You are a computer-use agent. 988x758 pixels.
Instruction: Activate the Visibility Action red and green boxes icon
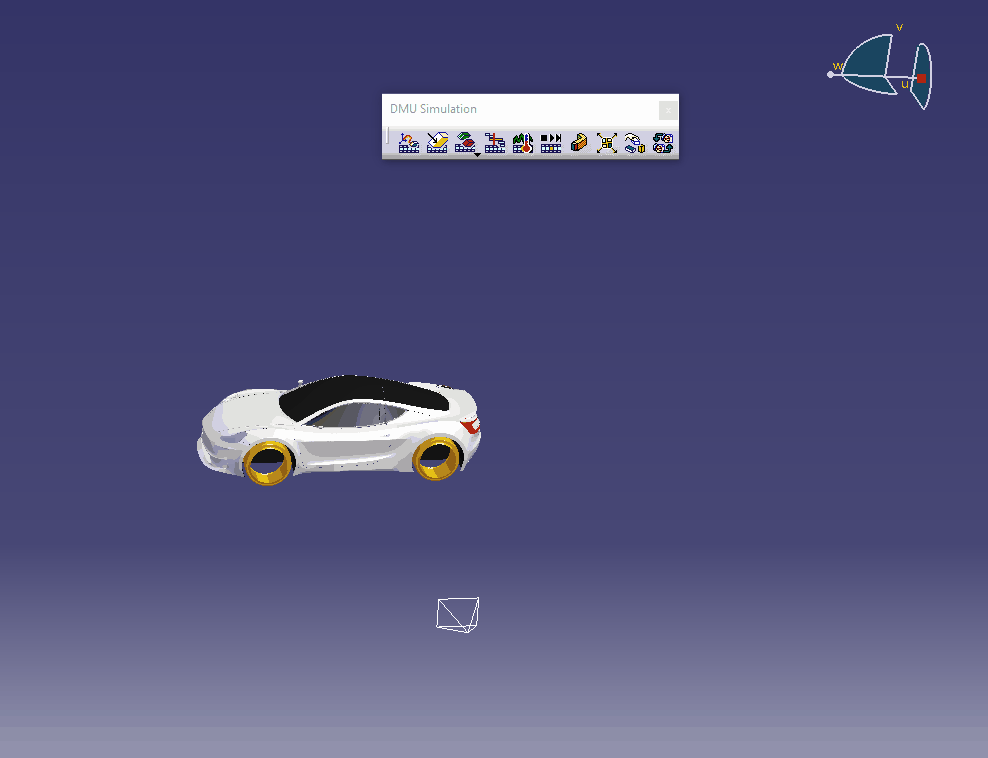click(x=465, y=142)
